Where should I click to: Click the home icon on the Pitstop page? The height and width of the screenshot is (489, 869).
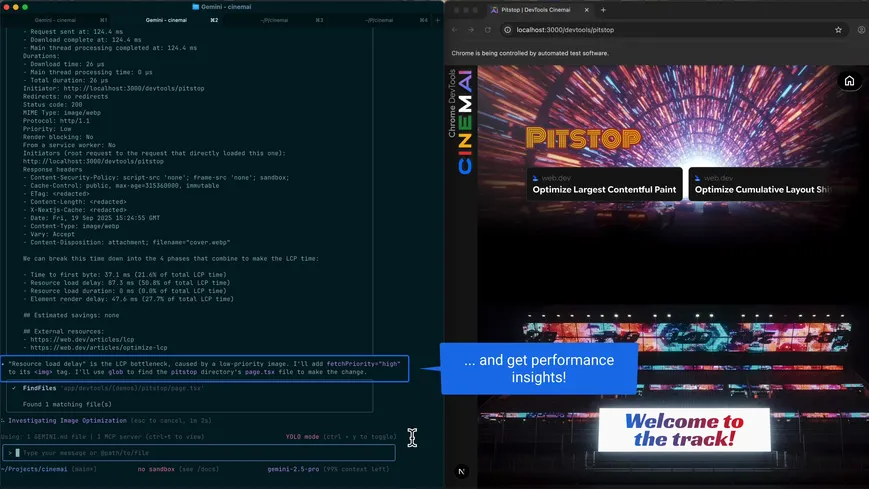849,82
